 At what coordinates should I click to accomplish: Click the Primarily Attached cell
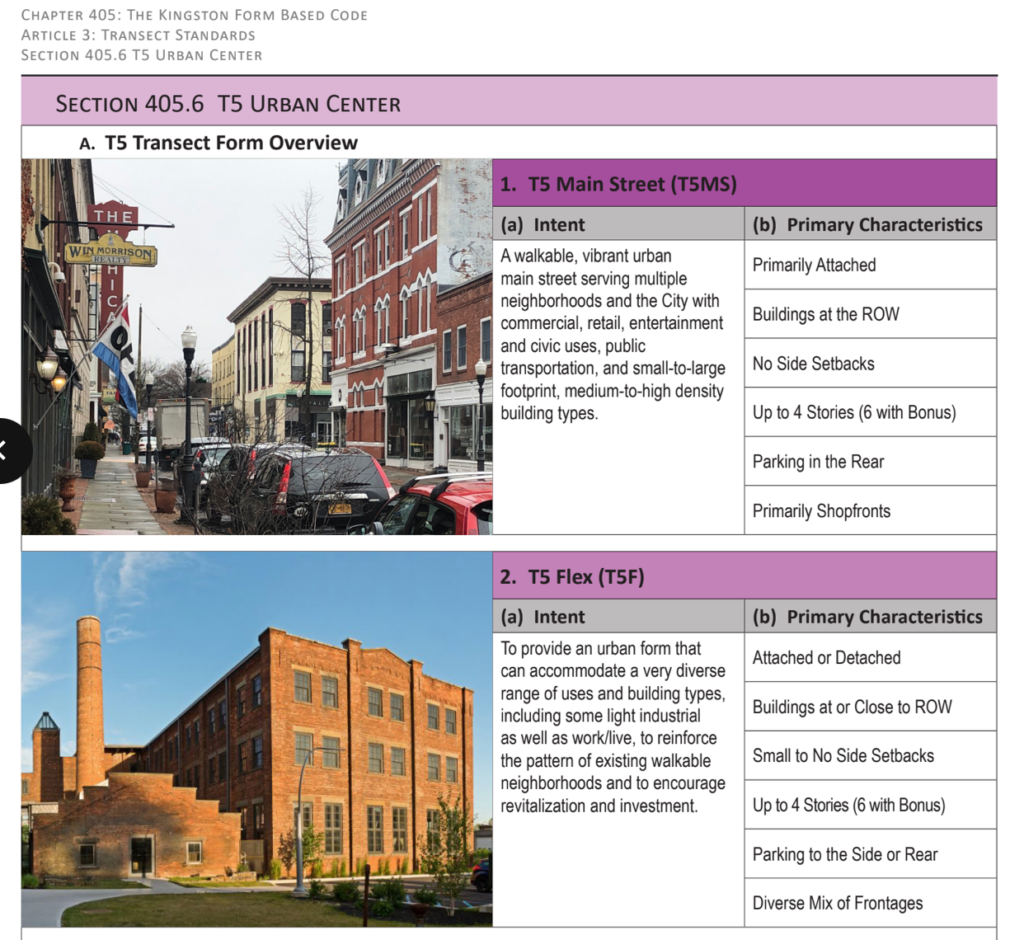(x=870, y=265)
